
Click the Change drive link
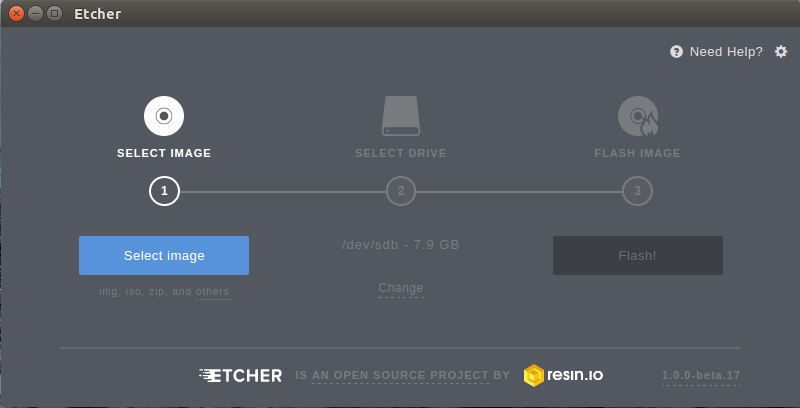(x=401, y=288)
